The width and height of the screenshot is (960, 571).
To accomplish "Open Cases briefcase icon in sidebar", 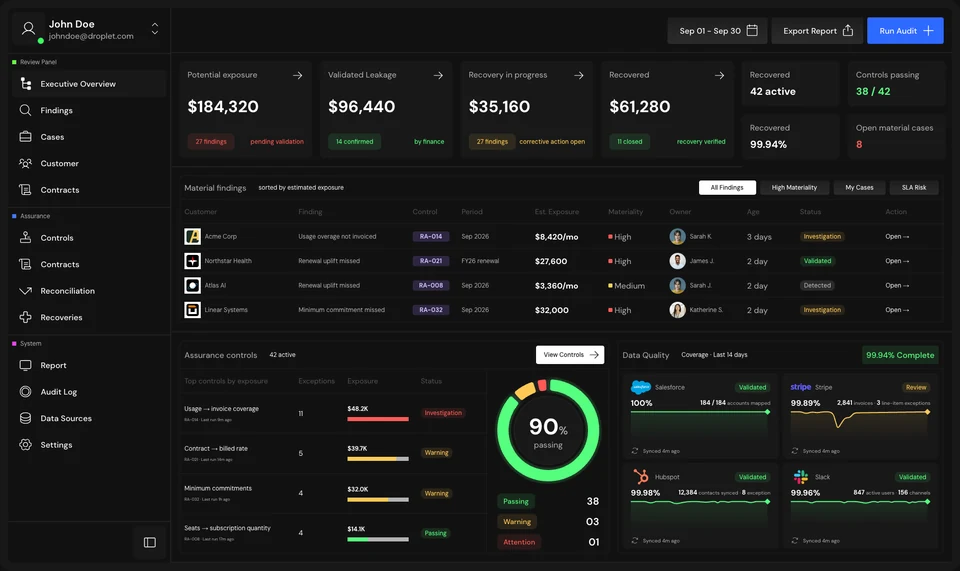I will (25, 136).
